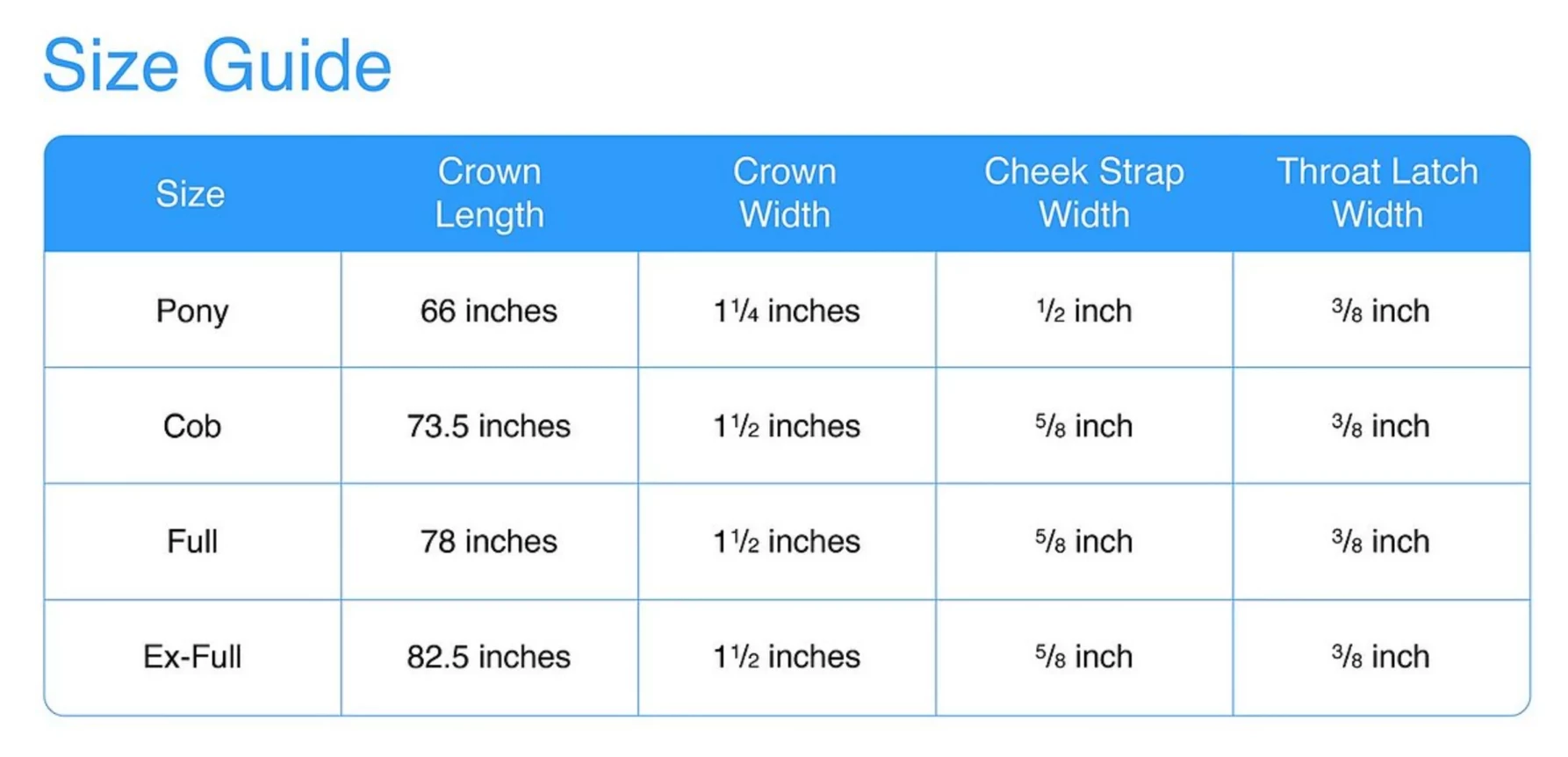Select Pony's ½ inch cheek strap cell

pyautogui.click(x=1084, y=311)
